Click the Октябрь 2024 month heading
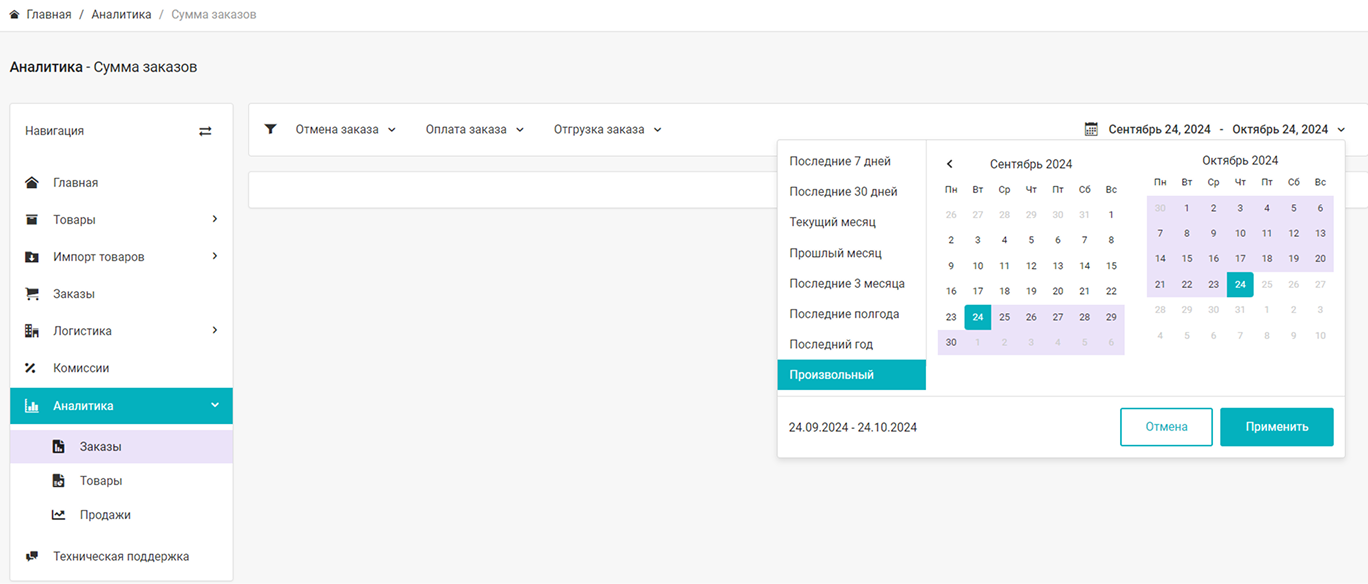The image size is (1368, 584). coord(1240,160)
